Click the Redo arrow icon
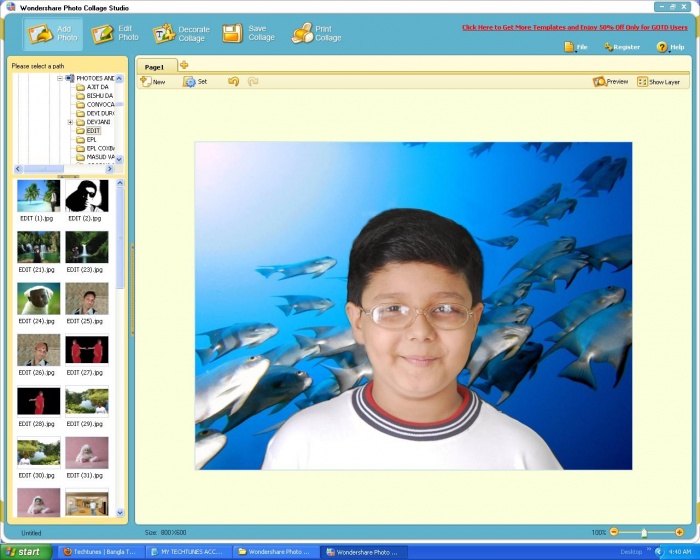700x560 pixels. coord(253,81)
